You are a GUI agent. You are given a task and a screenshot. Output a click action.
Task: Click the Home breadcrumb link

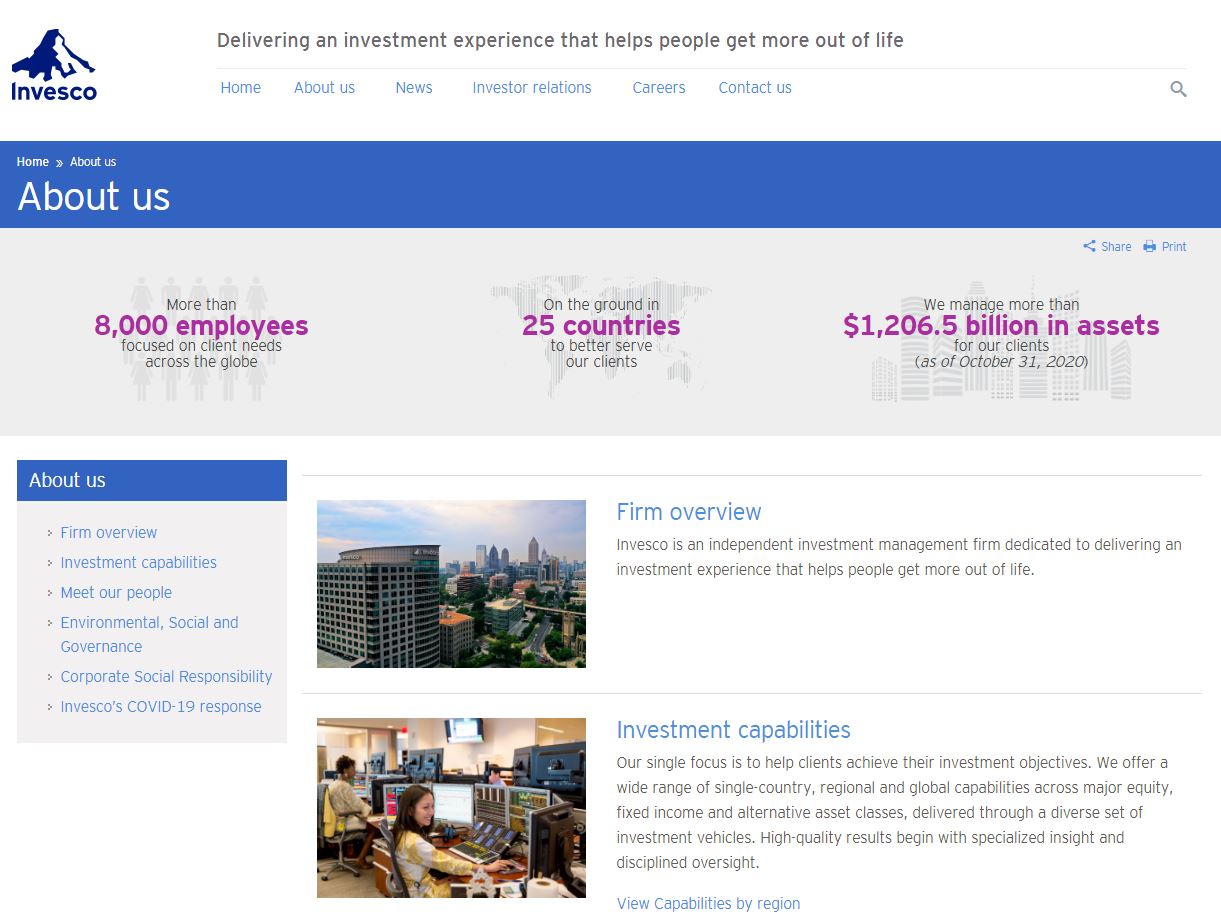pos(33,162)
